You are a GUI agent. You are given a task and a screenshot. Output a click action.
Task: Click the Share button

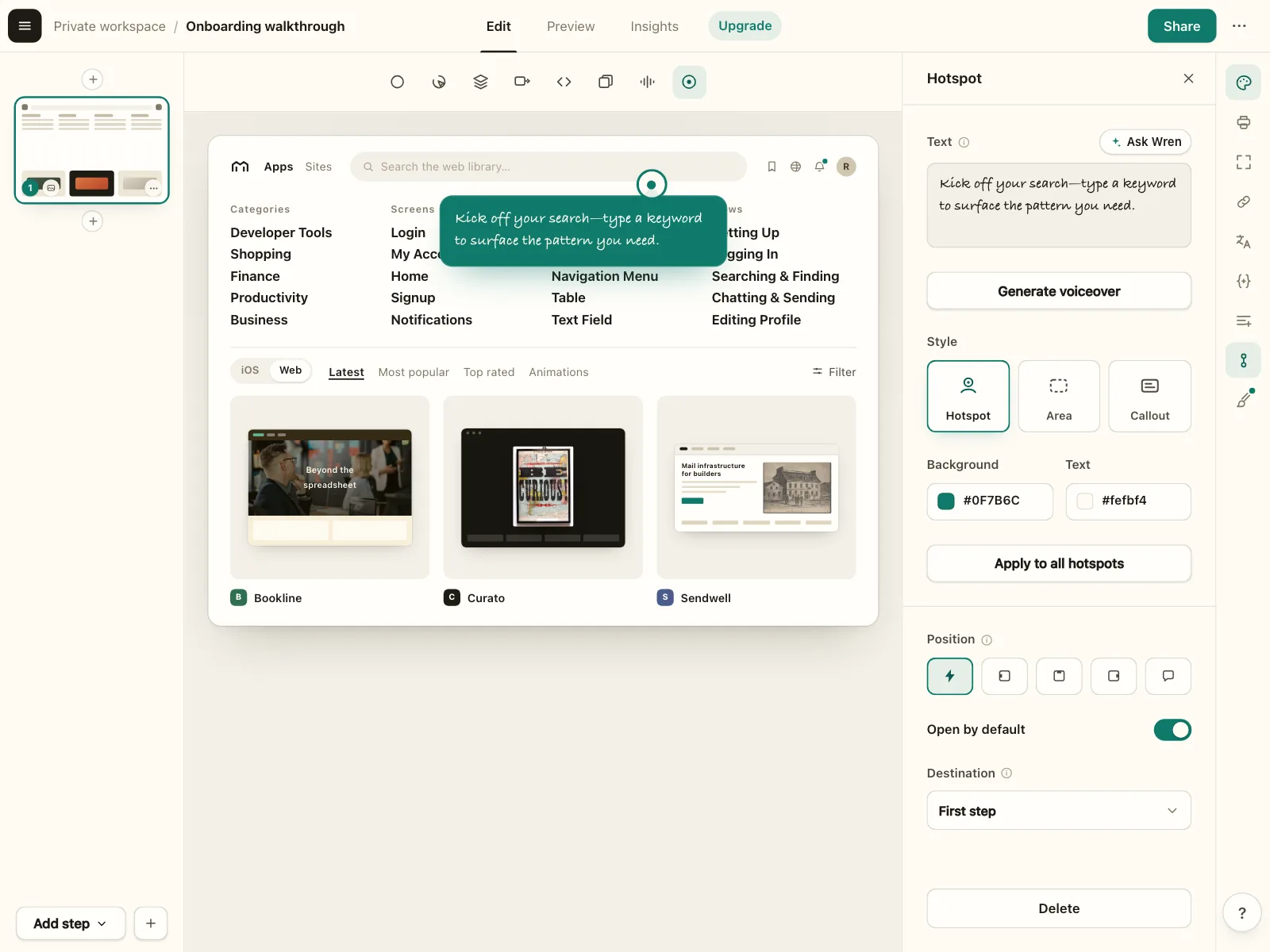tap(1181, 26)
